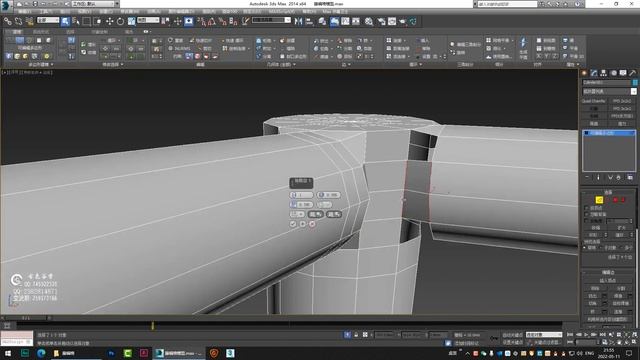Cancel the caddy with the X icon
640x360 pixels.
312,224
